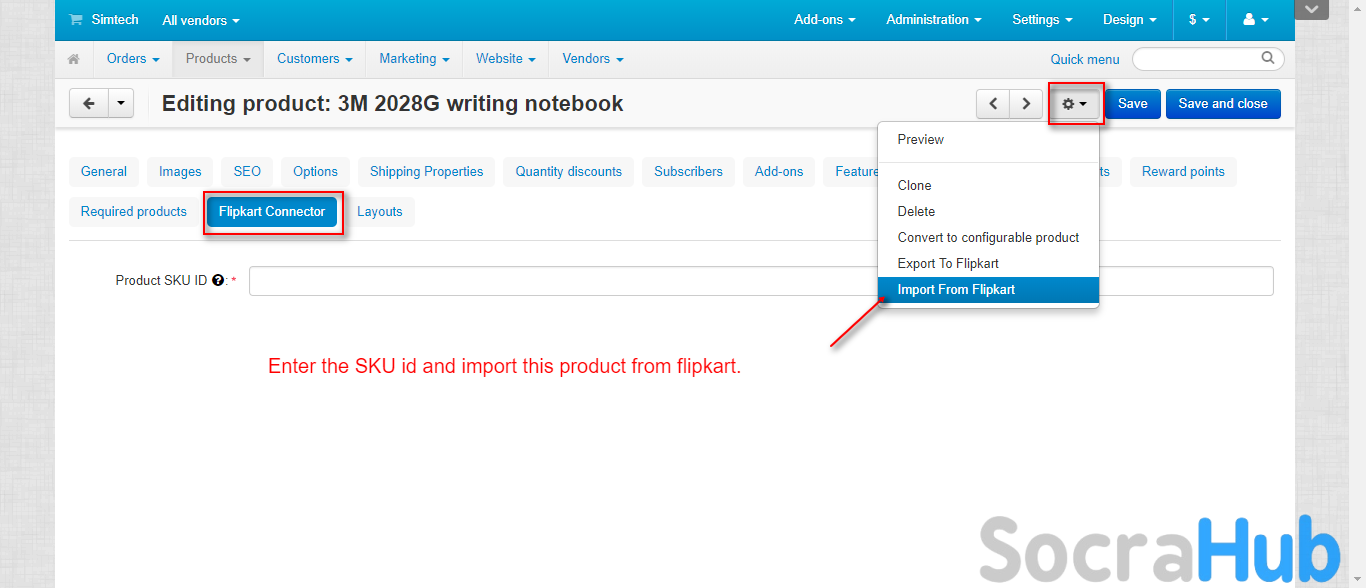Click the search magnifier icon
The width and height of the screenshot is (1366, 588).
click(1268, 58)
